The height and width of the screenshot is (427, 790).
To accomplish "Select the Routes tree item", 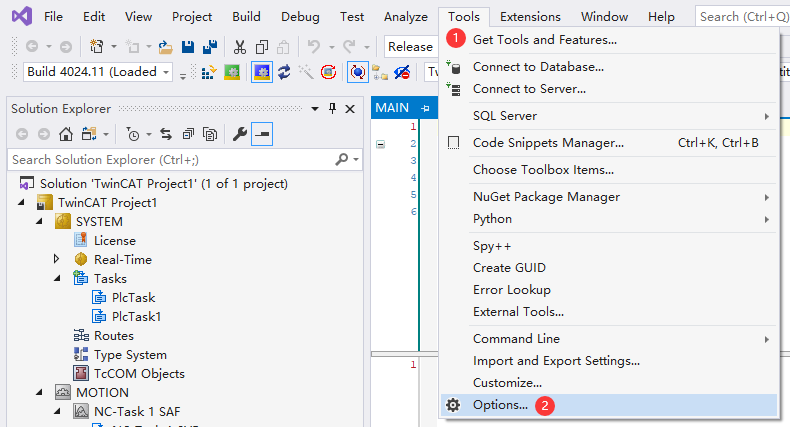I will pyautogui.click(x=114, y=336).
